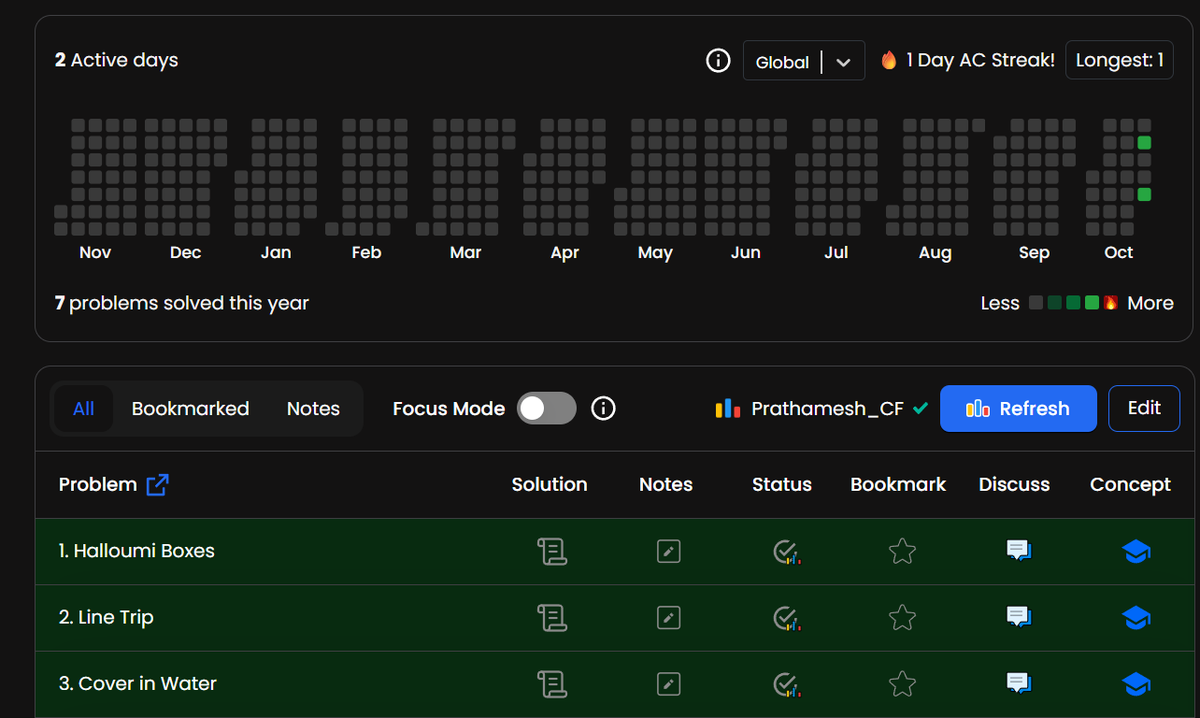Click the status icon for Line Trip
The image size is (1200, 718).
coord(786,618)
